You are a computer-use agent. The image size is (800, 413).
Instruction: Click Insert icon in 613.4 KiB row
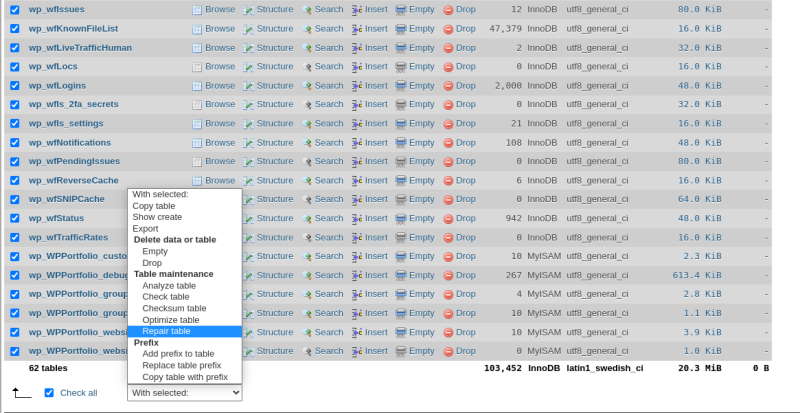pos(357,275)
